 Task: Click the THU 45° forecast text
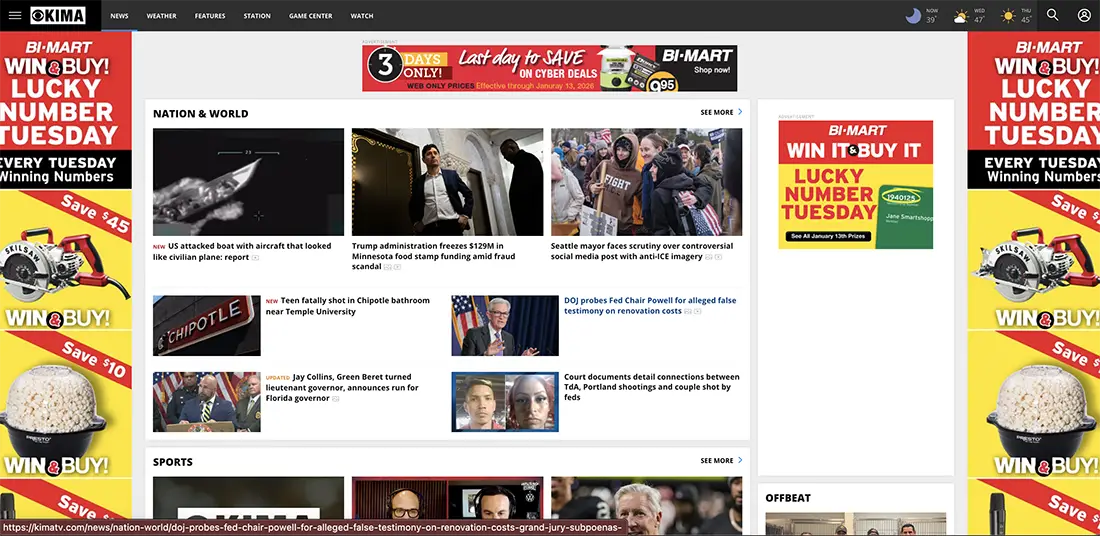[1026, 16]
